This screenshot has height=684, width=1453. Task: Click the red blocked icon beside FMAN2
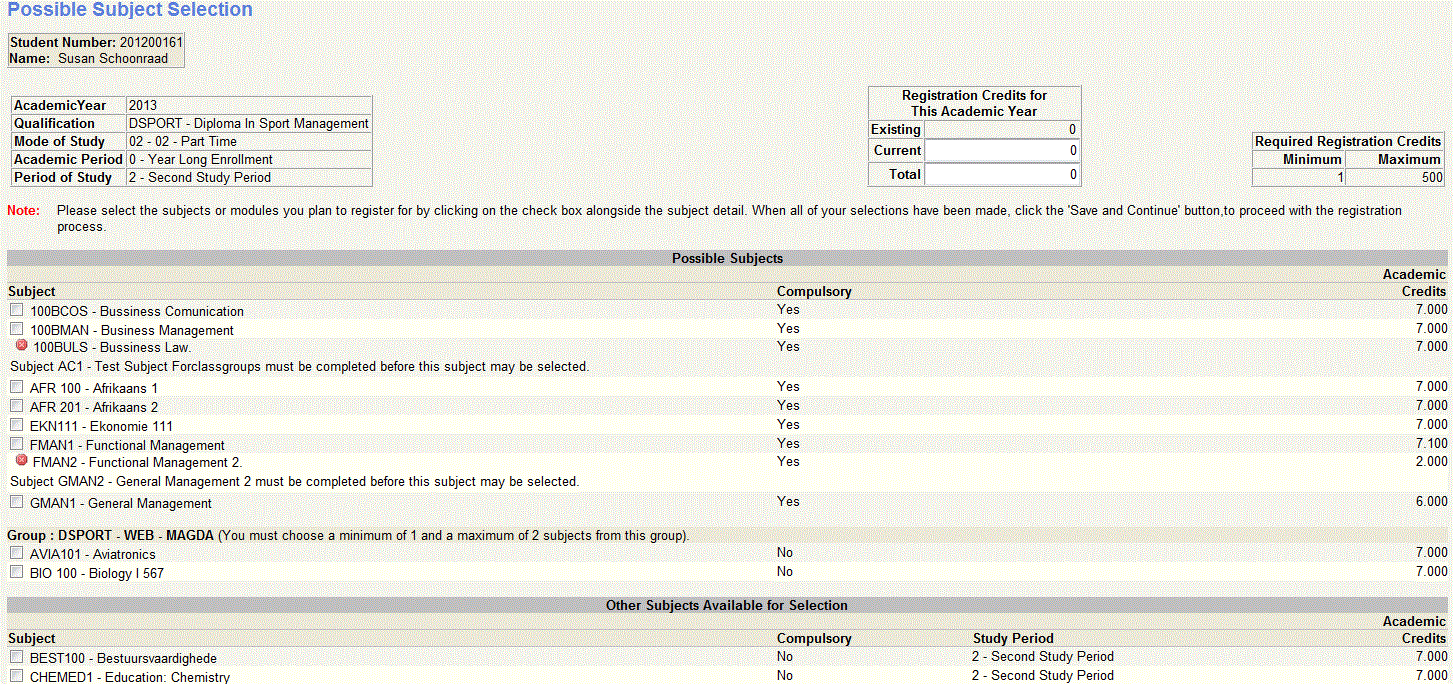coord(21,461)
